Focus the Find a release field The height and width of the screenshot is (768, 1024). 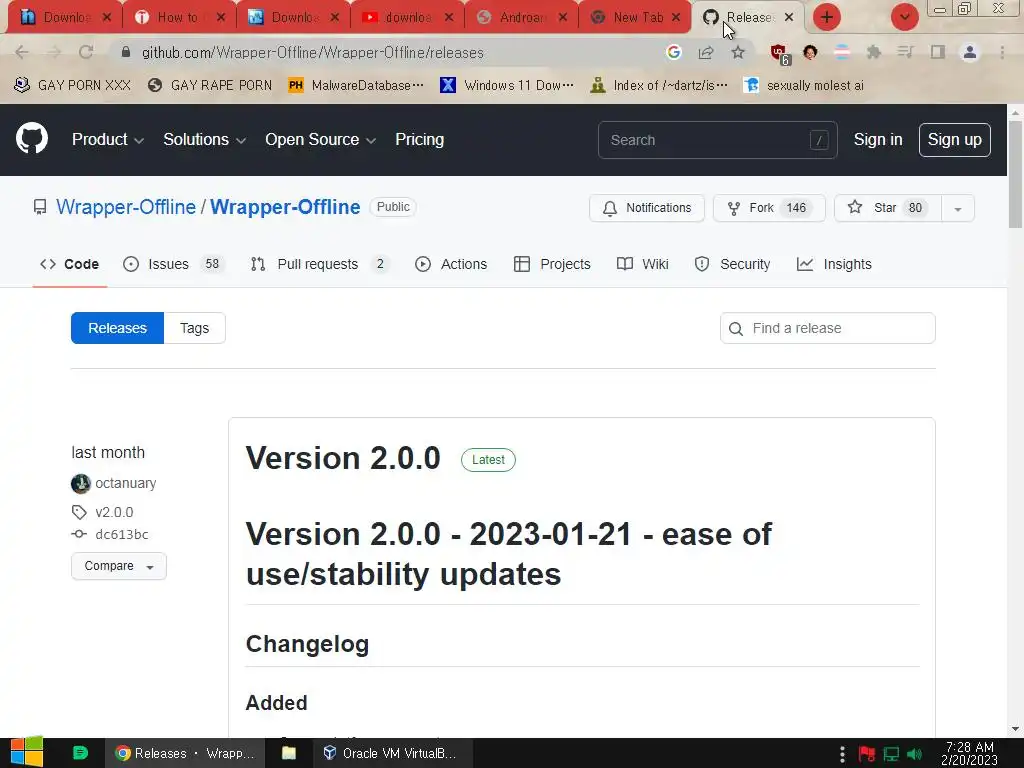pyautogui.click(x=827, y=328)
